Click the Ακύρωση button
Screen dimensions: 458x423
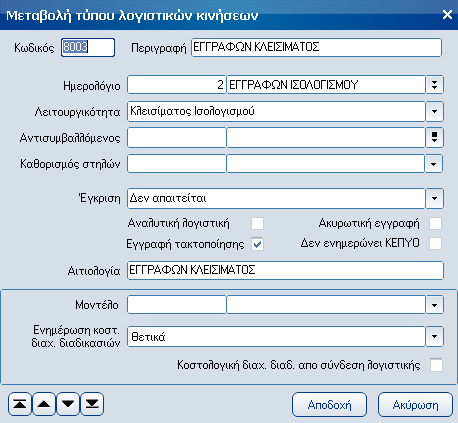(x=415, y=405)
